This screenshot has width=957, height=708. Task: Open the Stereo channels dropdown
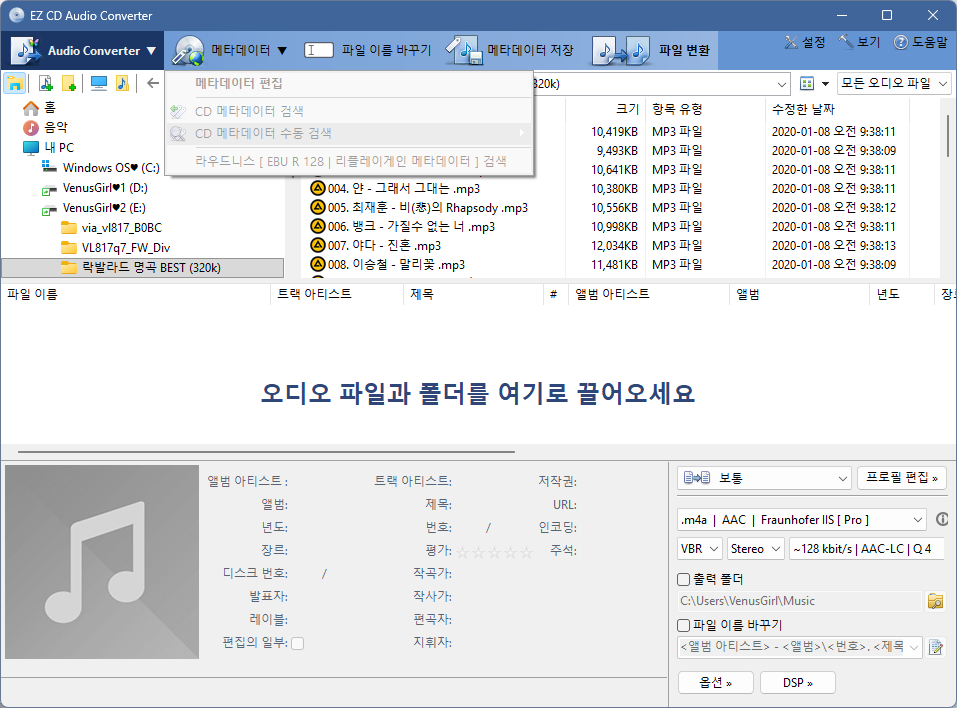[756, 549]
